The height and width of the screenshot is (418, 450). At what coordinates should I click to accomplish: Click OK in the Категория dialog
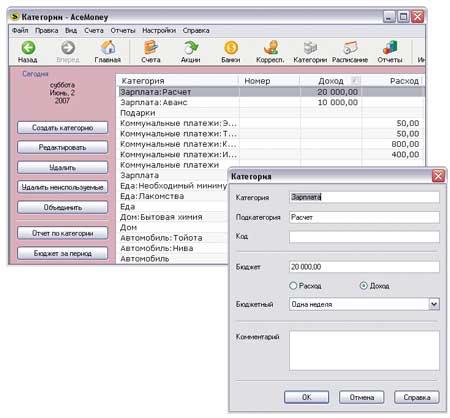pos(306,397)
